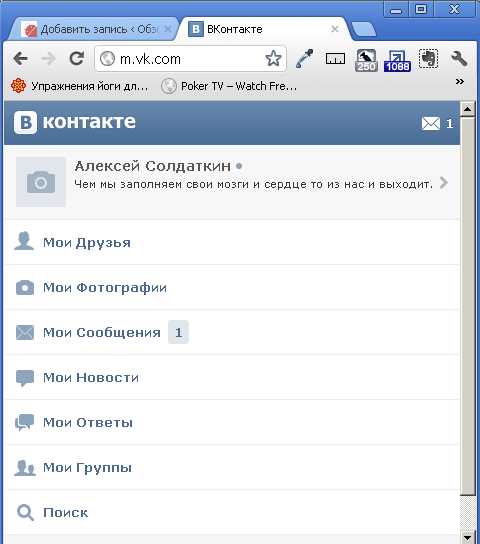Viewport: 480px width, 544px height.
Task: Open the wrench settings menu
Action: pyautogui.click(x=459, y=58)
